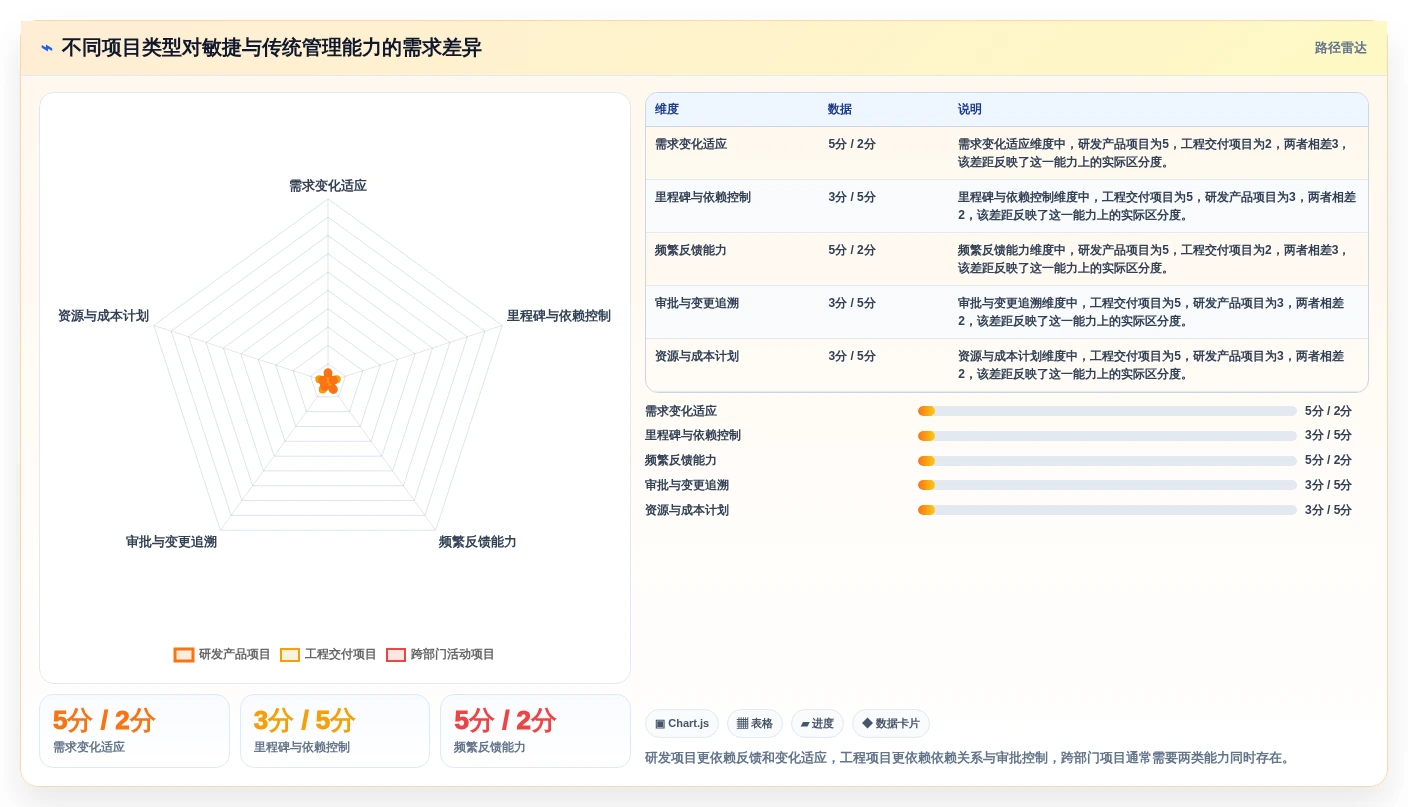Click the 路径雷达 label in header

coord(1340,48)
